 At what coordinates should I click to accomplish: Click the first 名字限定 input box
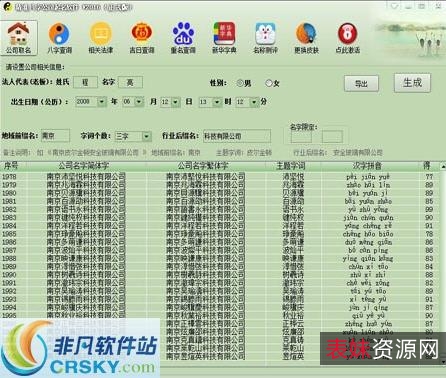pos(301,137)
